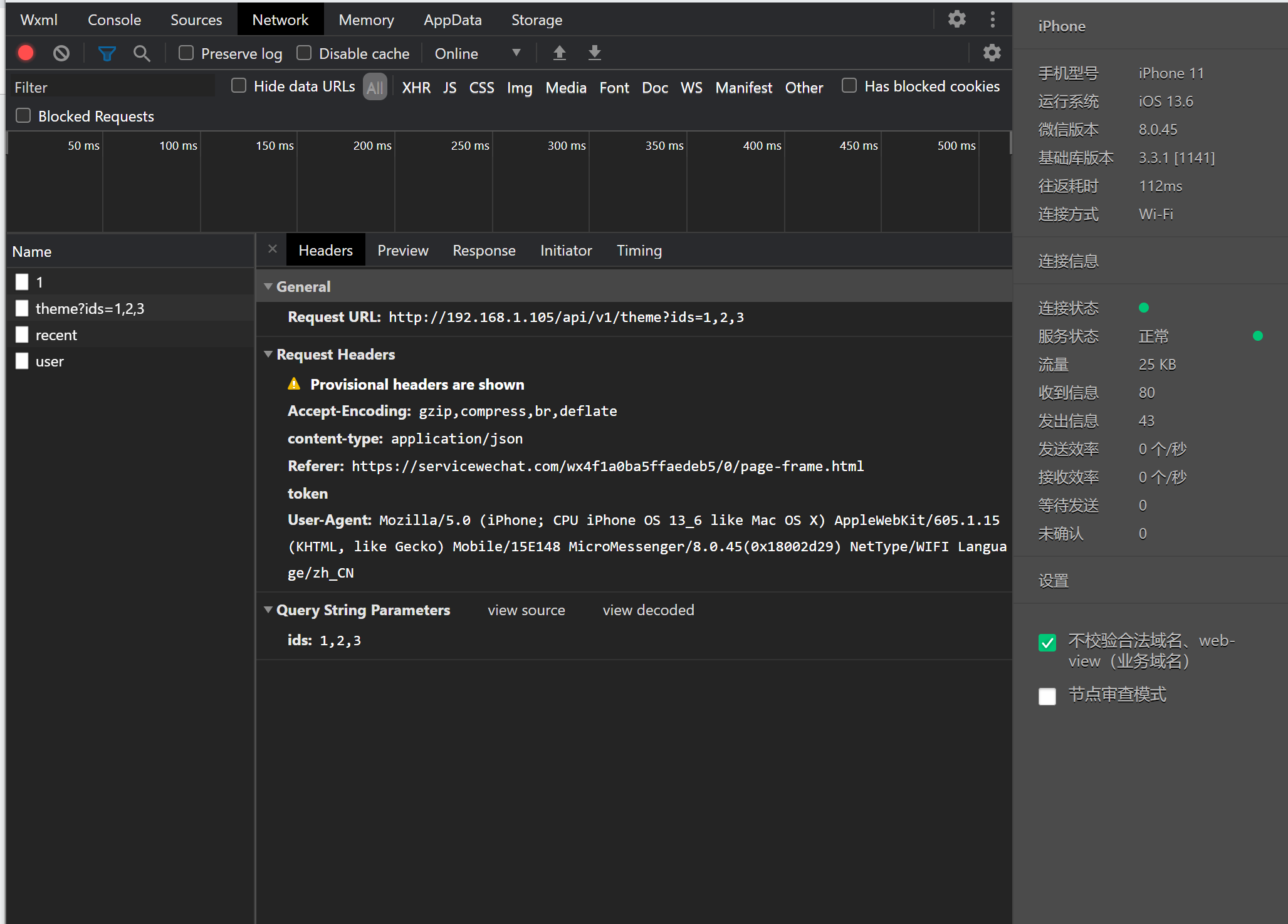Click the stop/block requests icon

point(63,53)
